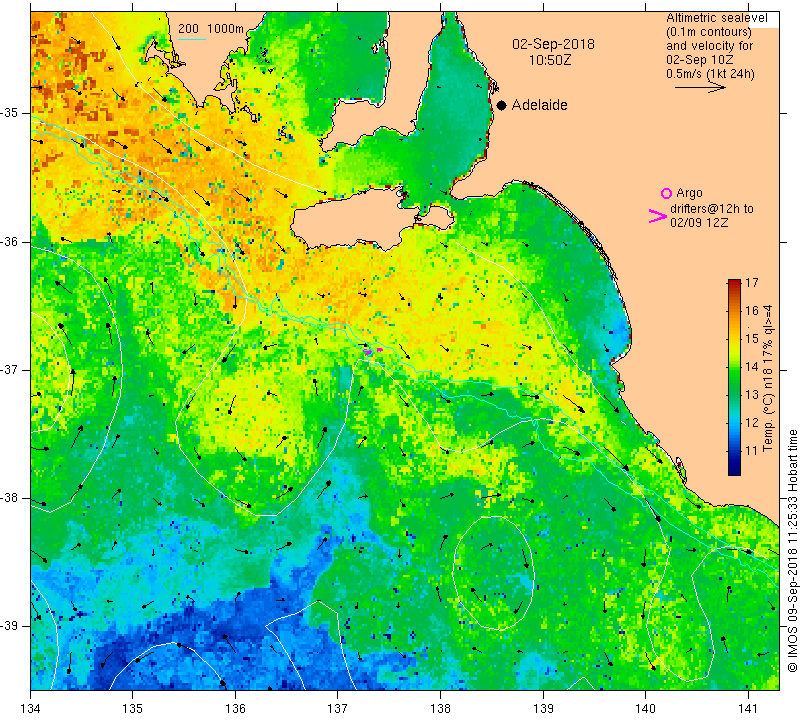Click the '(0.1m contours)' caption line
This screenshot has width=800, height=720.
click(708, 32)
